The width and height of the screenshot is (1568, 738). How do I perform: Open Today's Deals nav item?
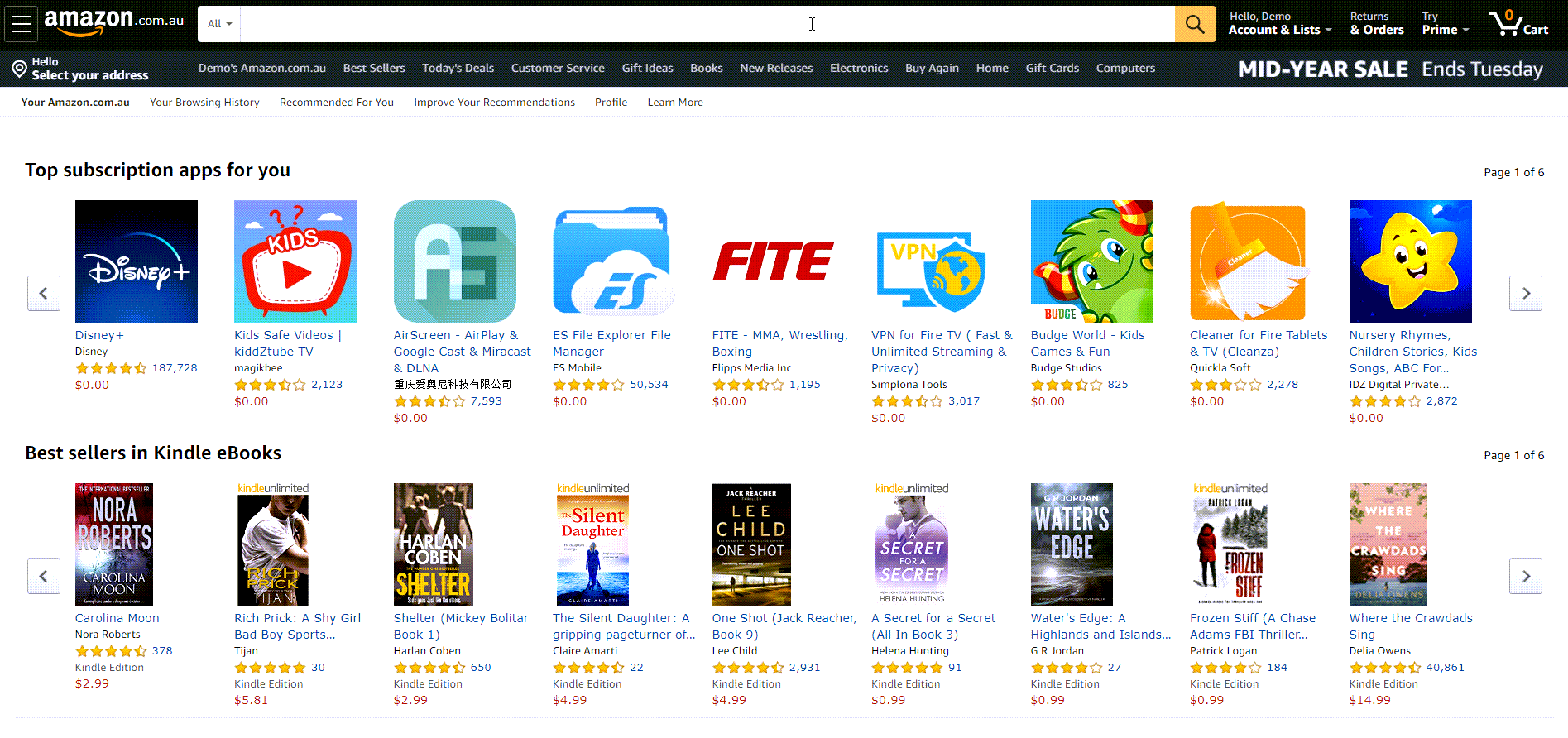[x=458, y=68]
